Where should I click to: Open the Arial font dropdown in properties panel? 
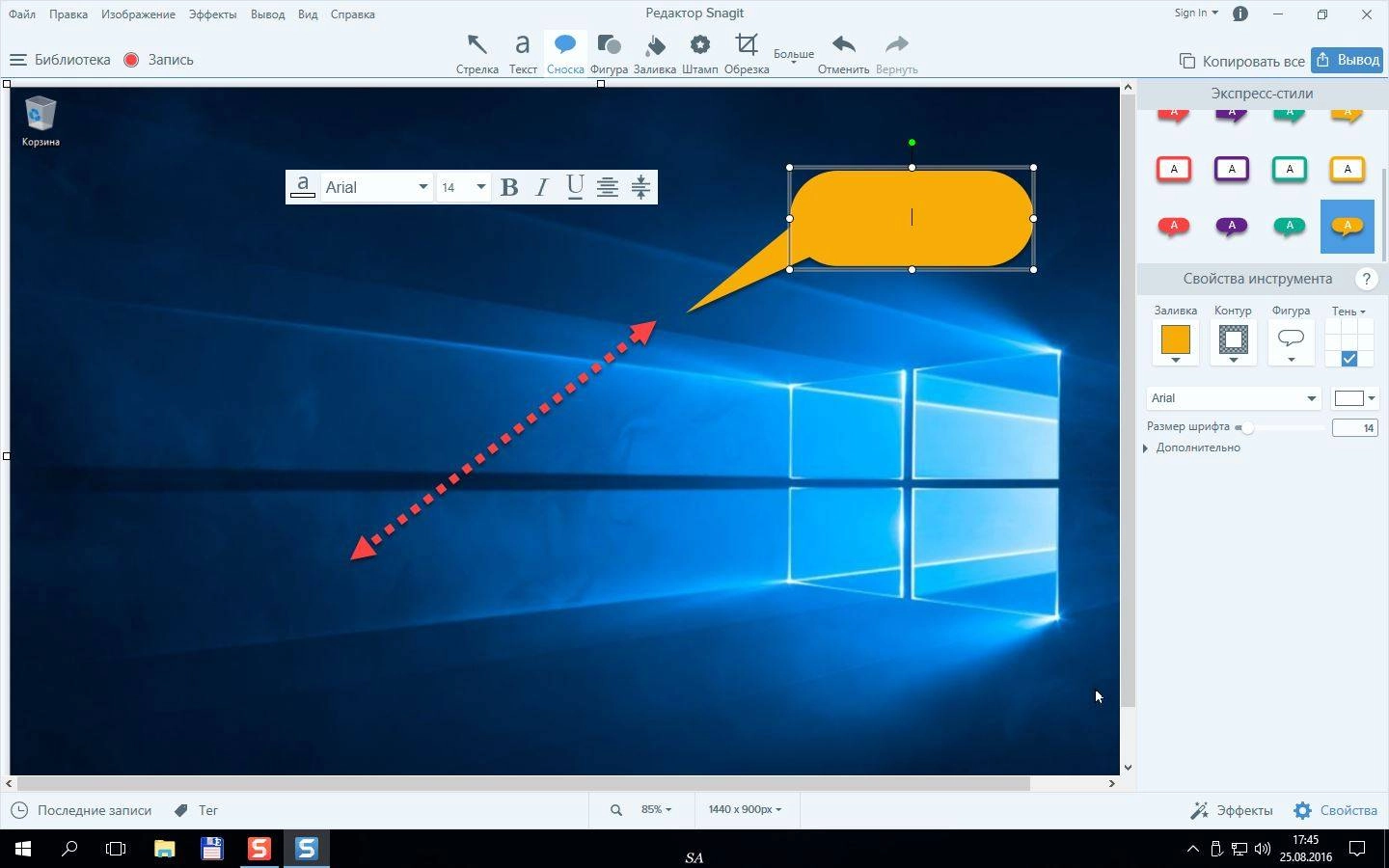(1234, 398)
